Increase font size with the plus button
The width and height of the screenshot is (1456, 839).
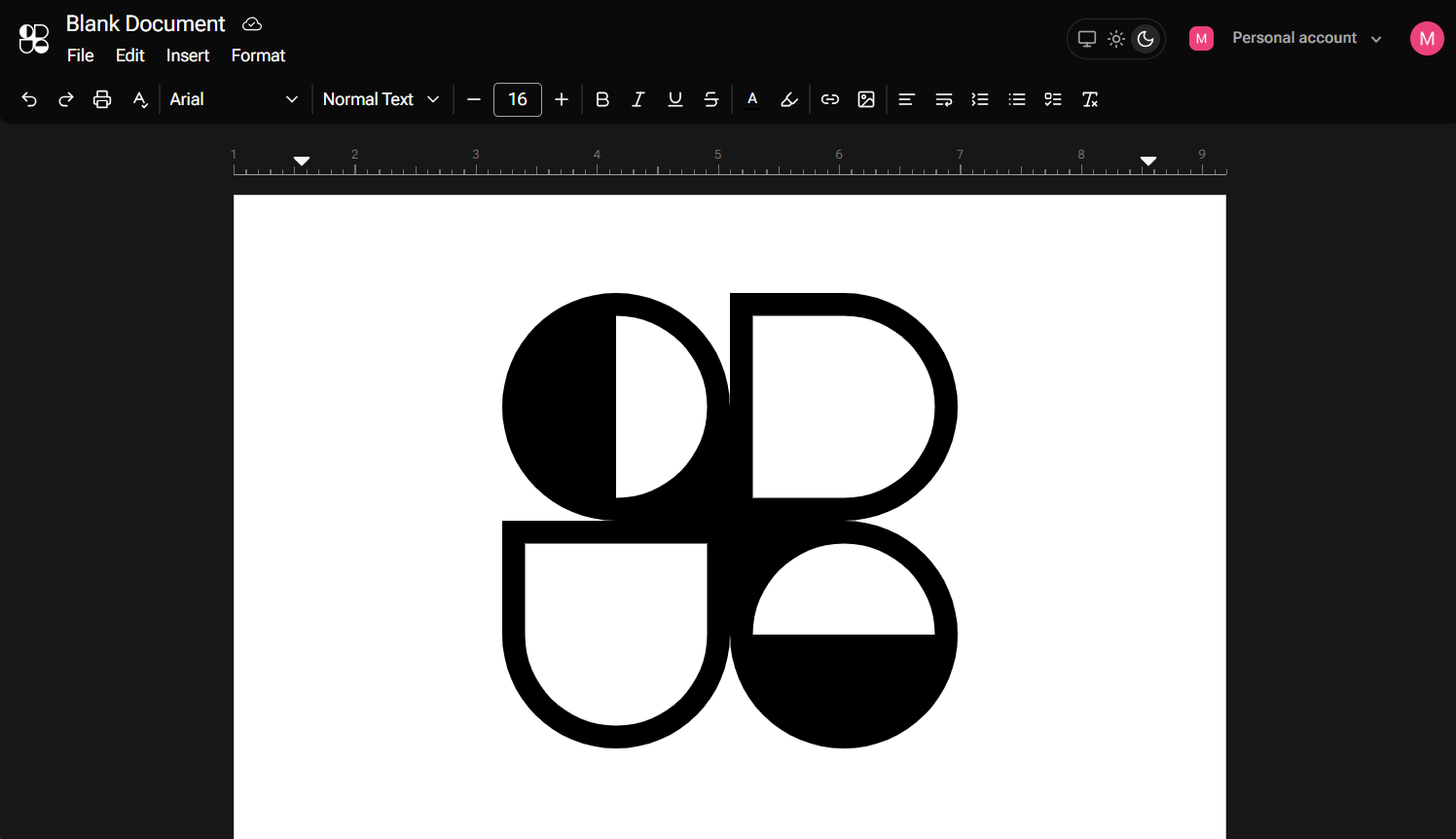coord(562,99)
